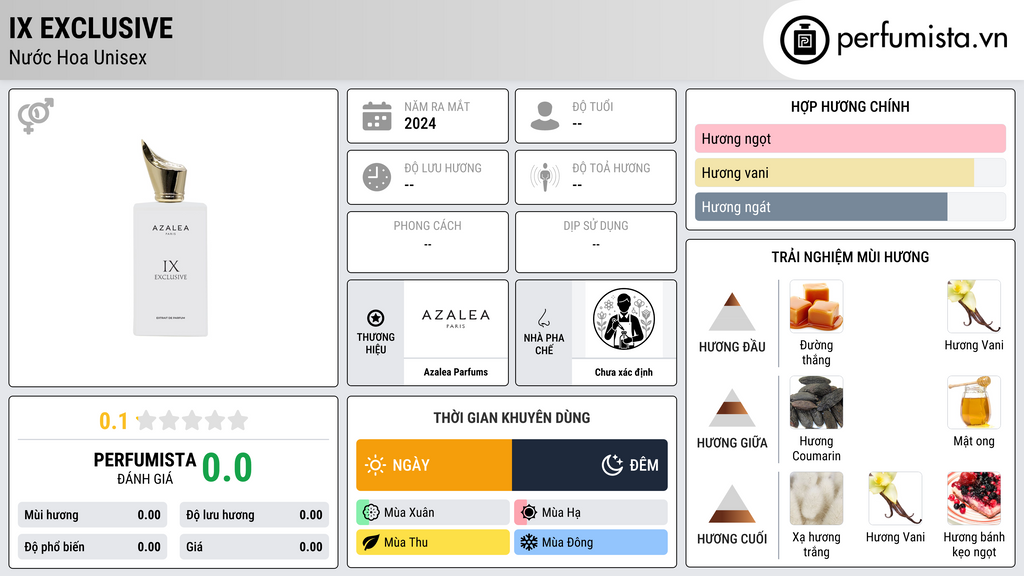Screen dimensions: 1024x576
Task: Open the Hương Vani base note image
Action: tap(895, 498)
